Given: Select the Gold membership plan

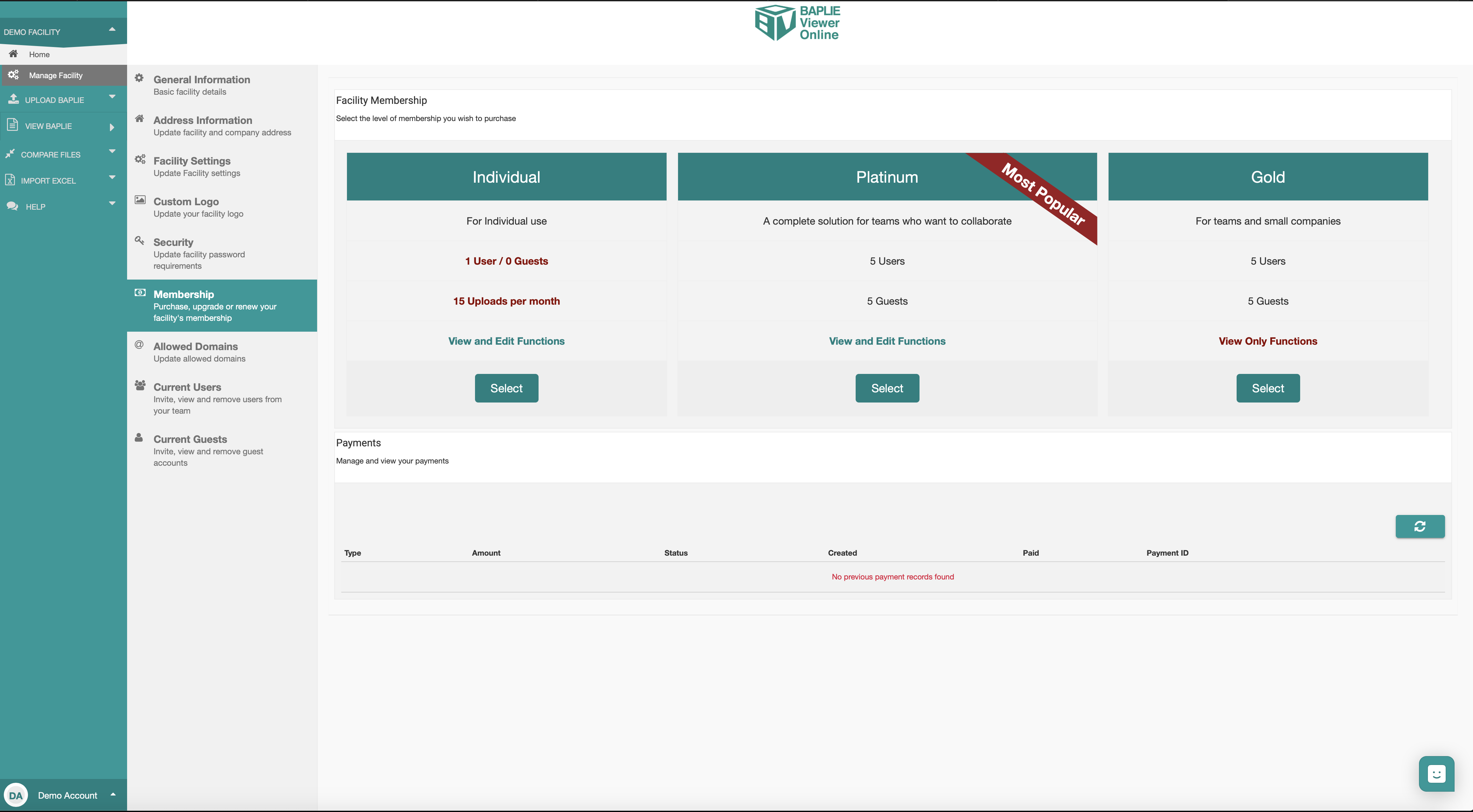Looking at the screenshot, I should click(1268, 388).
